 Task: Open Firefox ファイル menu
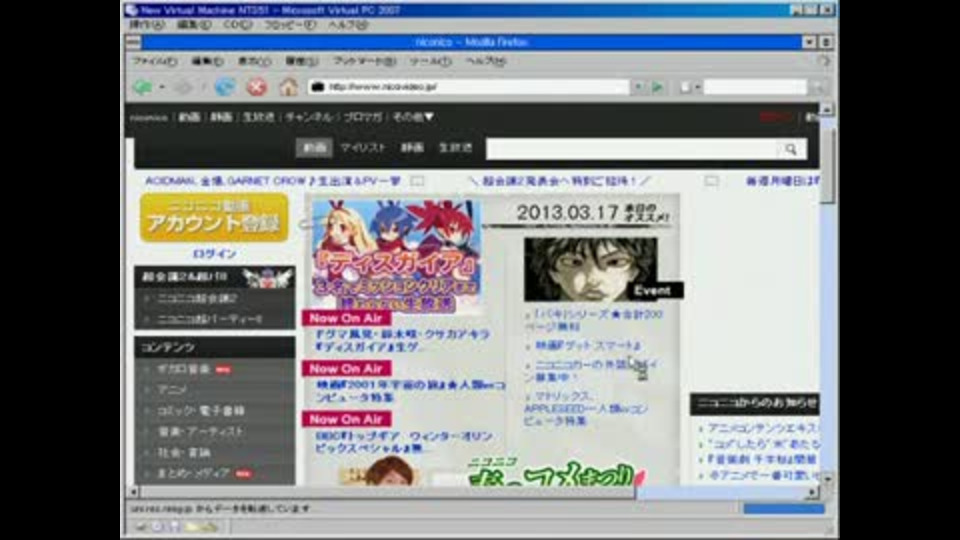154,61
